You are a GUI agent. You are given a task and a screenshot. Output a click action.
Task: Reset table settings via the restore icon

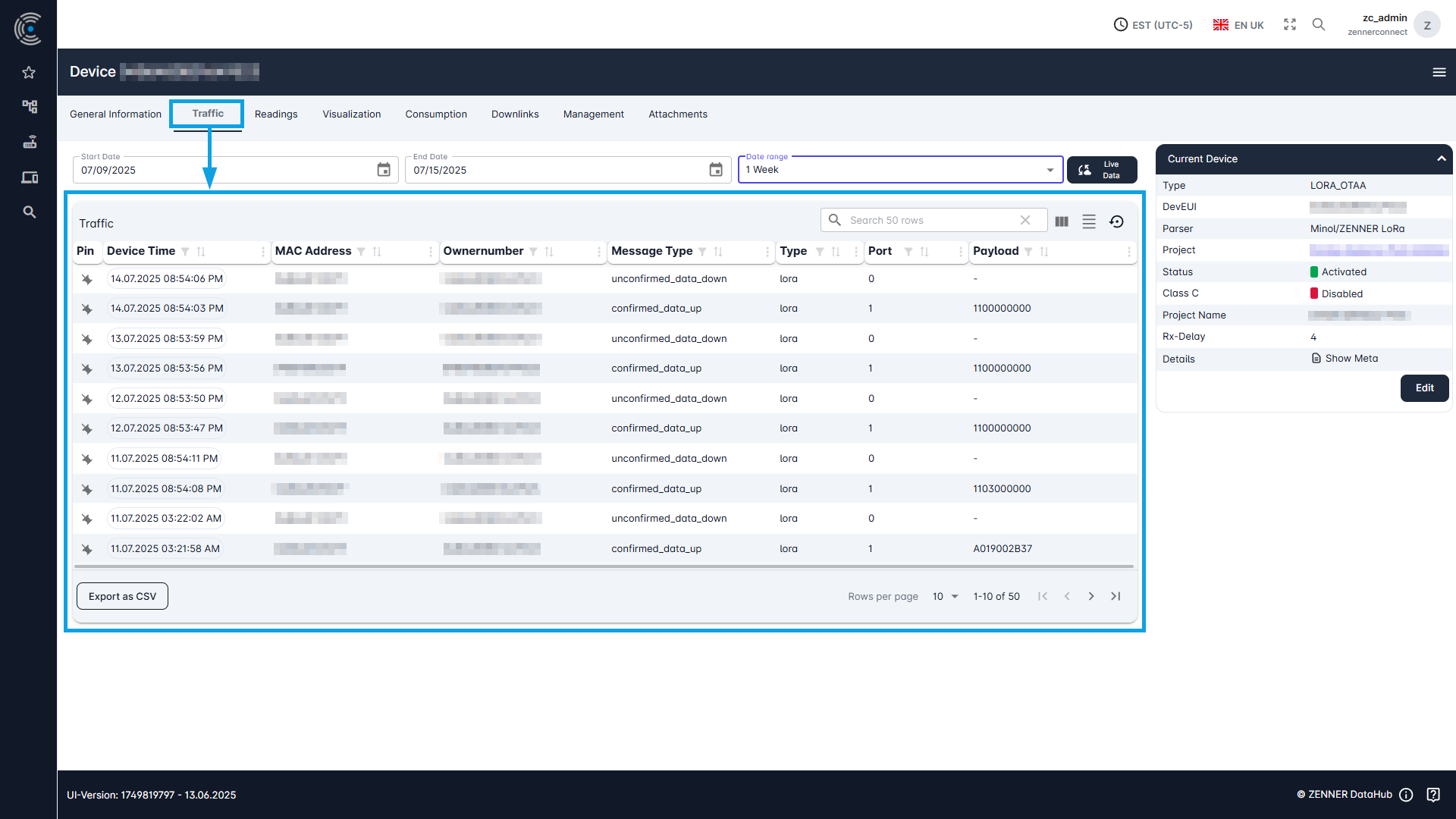tap(1117, 221)
